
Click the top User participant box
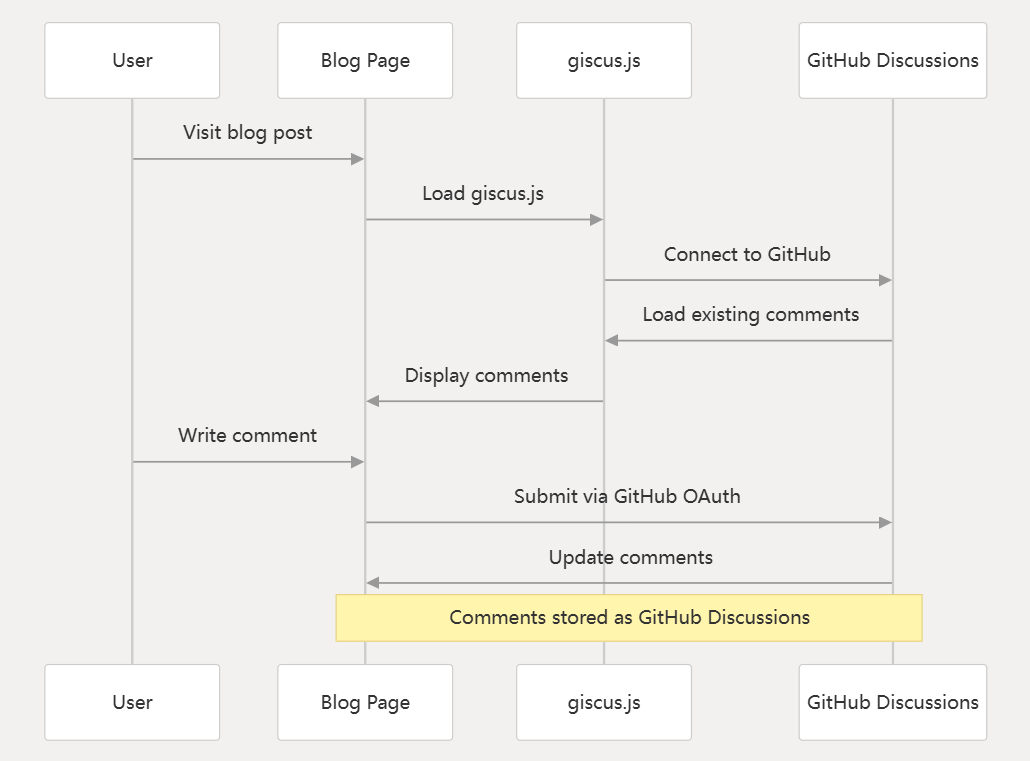[132, 60]
